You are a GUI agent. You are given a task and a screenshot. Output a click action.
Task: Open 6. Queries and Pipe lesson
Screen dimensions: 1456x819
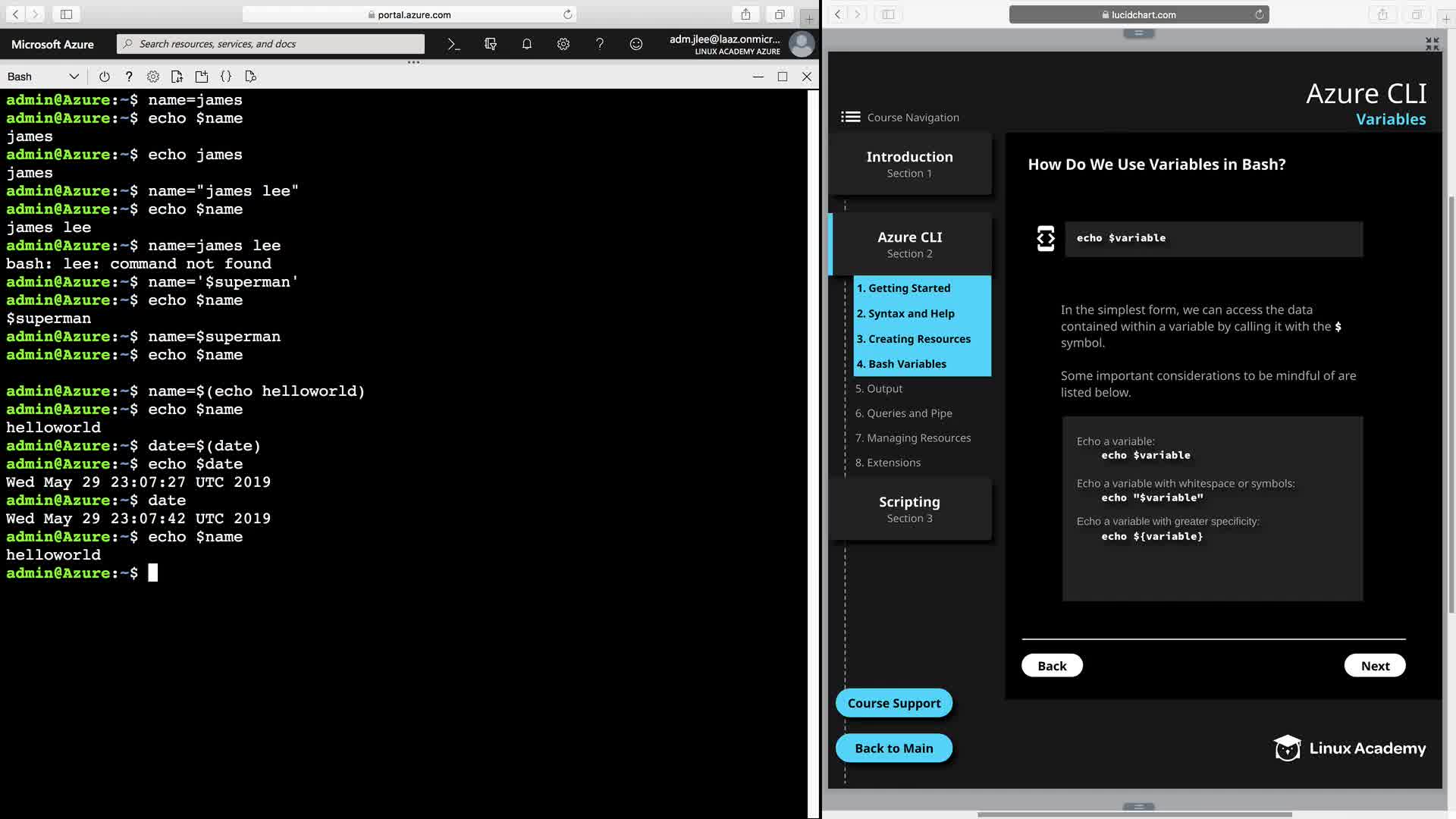(x=903, y=413)
